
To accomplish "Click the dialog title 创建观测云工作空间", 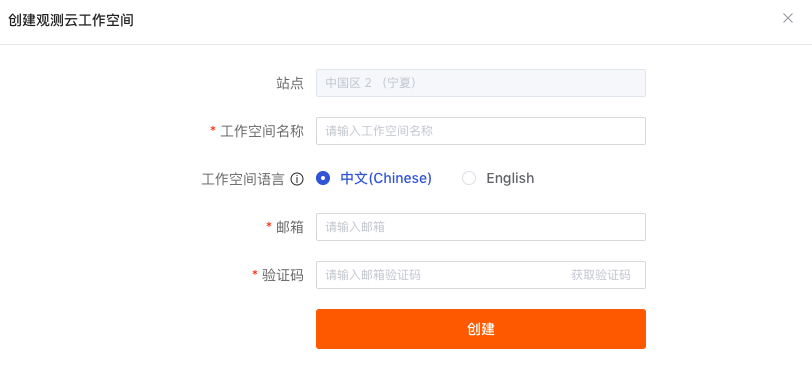I will coord(70,21).
